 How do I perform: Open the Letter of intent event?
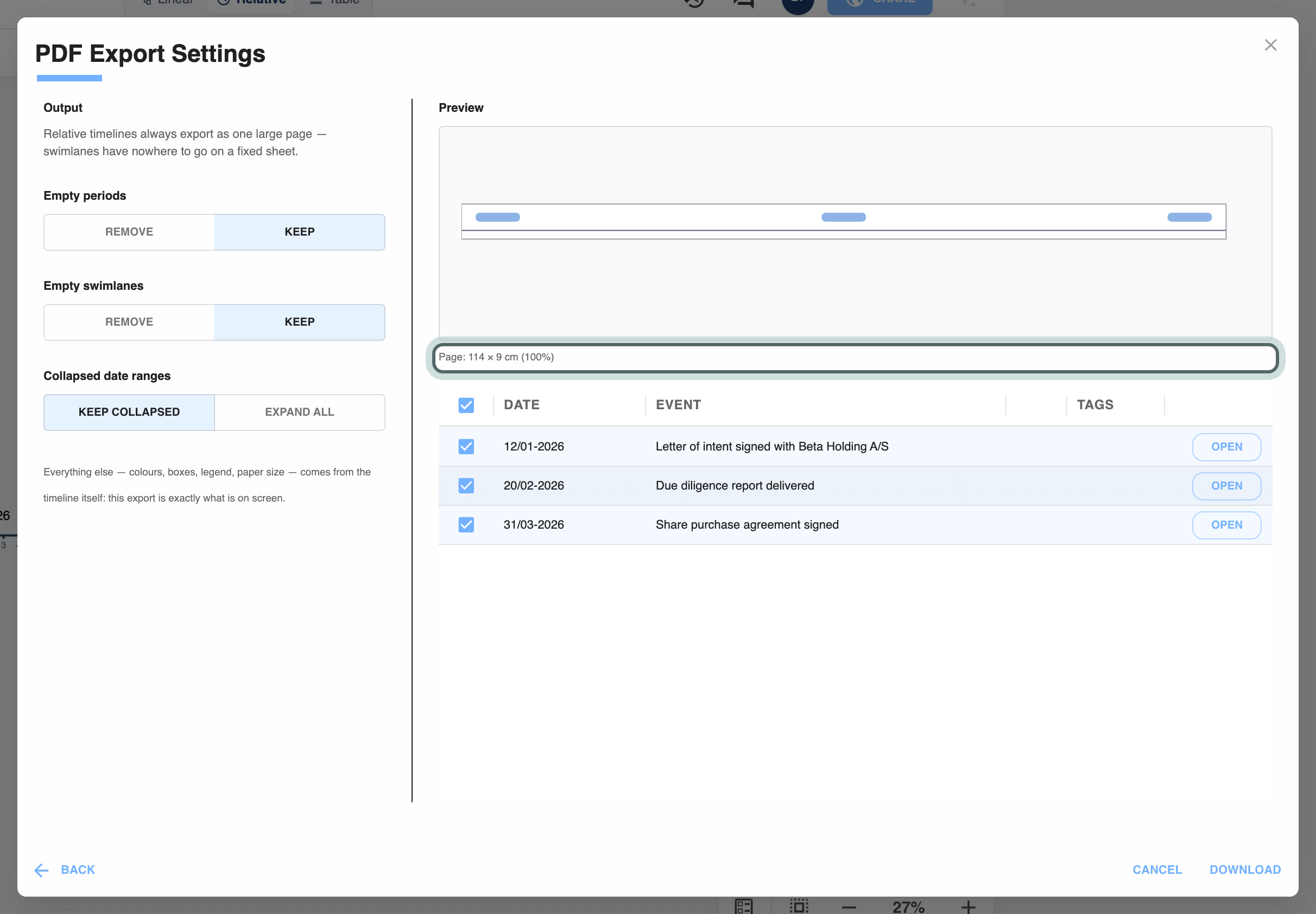1226,447
